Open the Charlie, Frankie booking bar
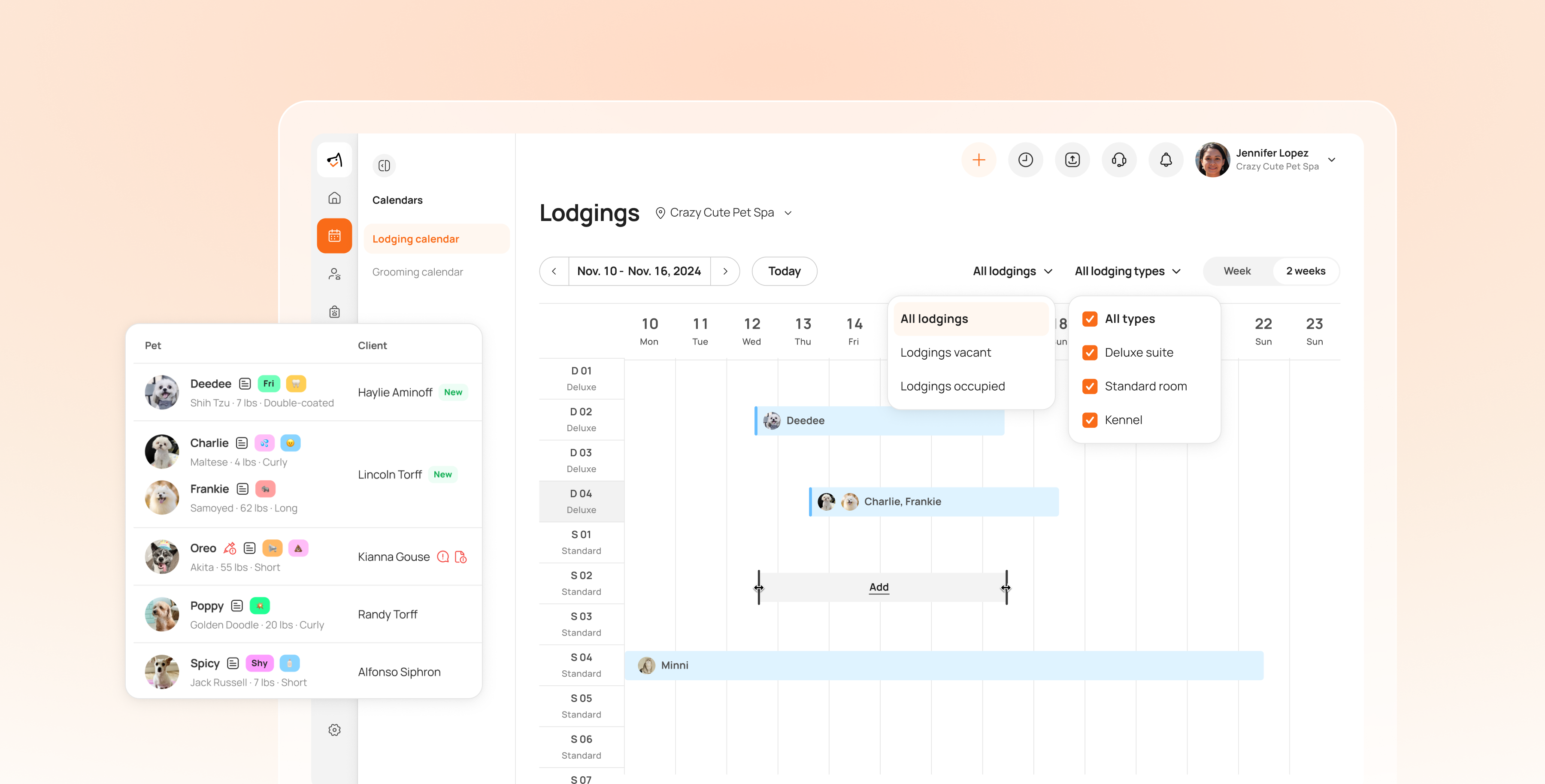Image resolution: width=1545 pixels, height=784 pixels. pos(934,502)
